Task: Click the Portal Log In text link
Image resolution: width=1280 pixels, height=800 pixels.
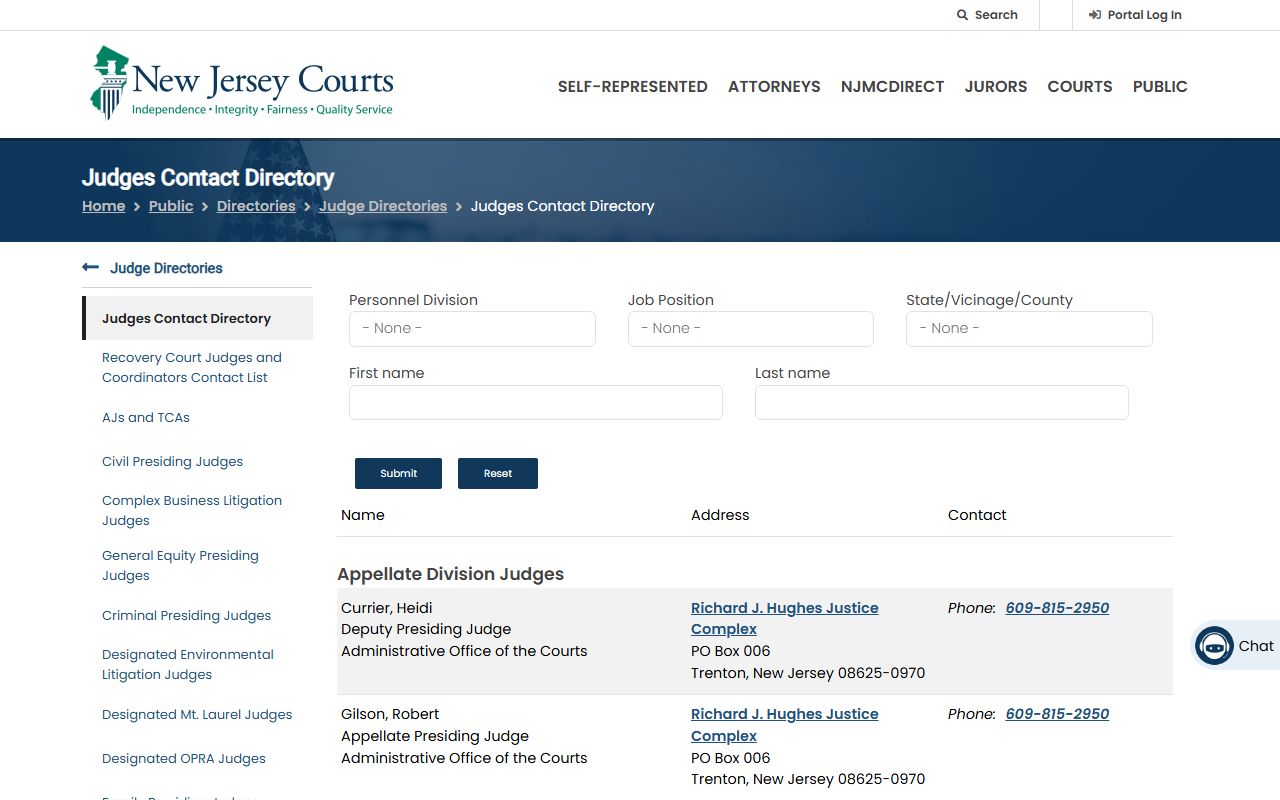Action: [x=1144, y=15]
